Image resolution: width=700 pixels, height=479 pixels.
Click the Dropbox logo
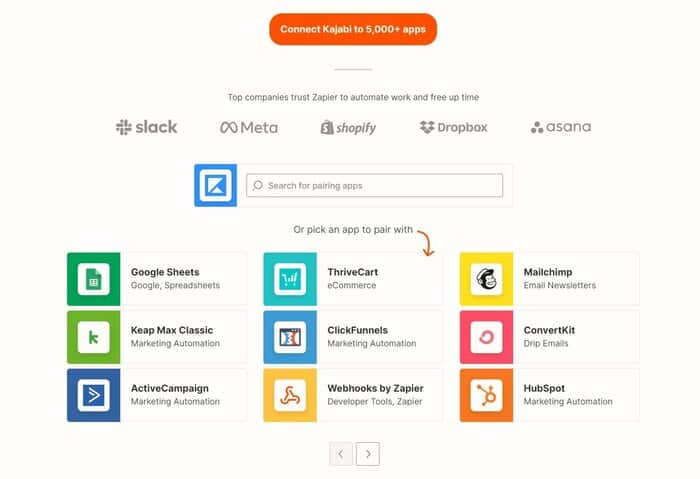coord(454,127)
